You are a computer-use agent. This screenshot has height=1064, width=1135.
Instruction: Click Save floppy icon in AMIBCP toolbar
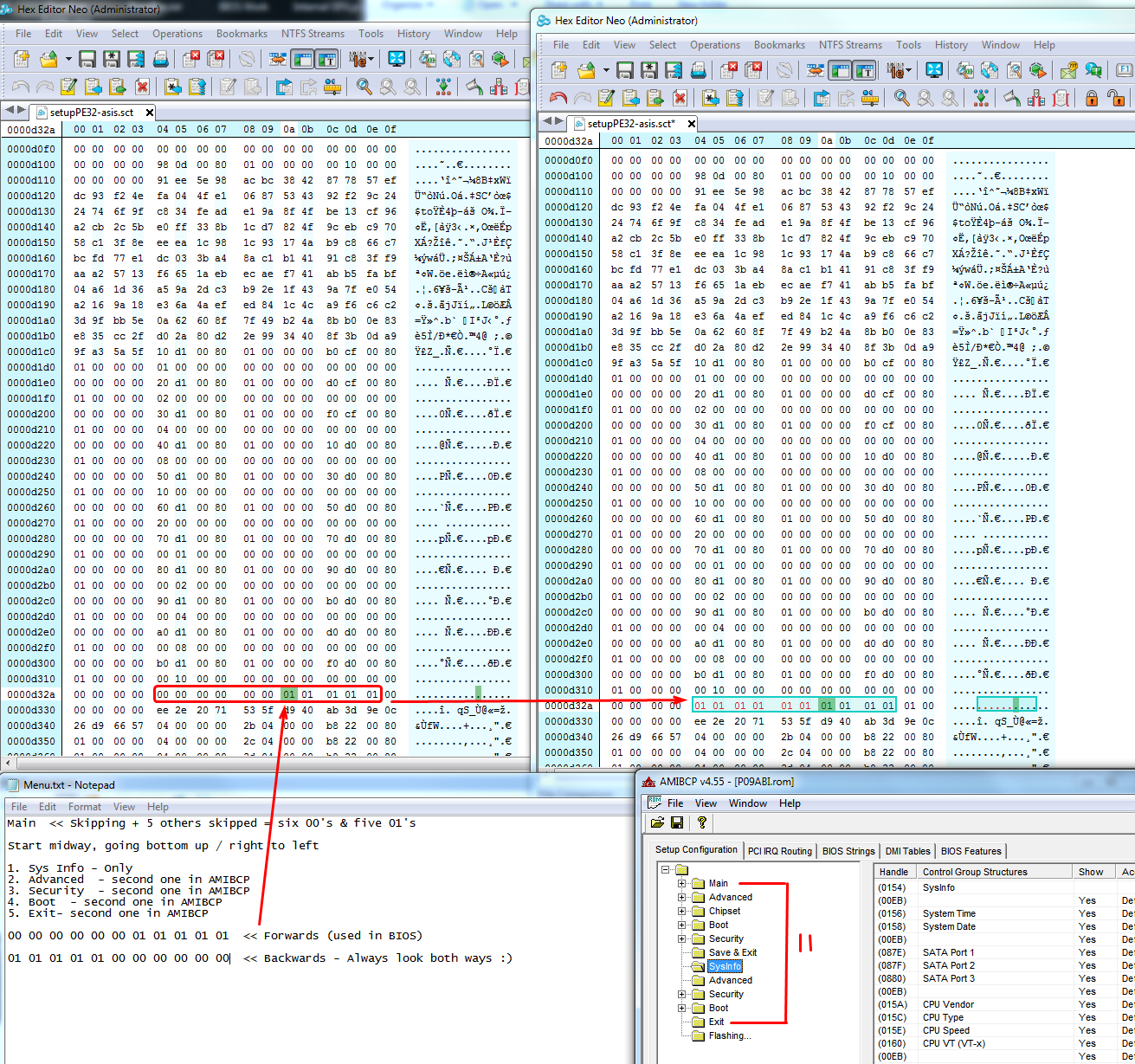[x=677, y=822]
